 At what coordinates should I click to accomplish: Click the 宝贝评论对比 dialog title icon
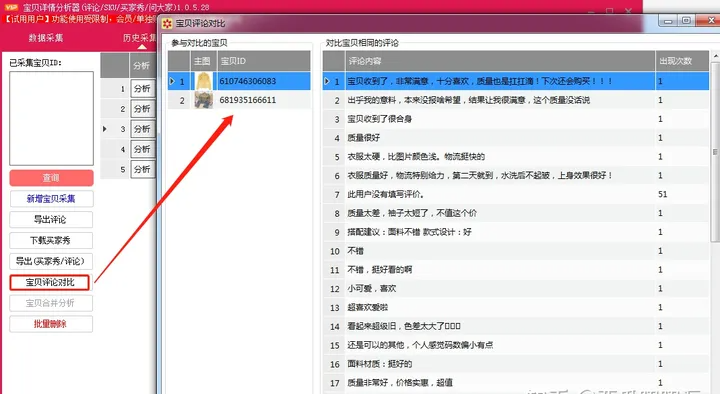[167, 23]
